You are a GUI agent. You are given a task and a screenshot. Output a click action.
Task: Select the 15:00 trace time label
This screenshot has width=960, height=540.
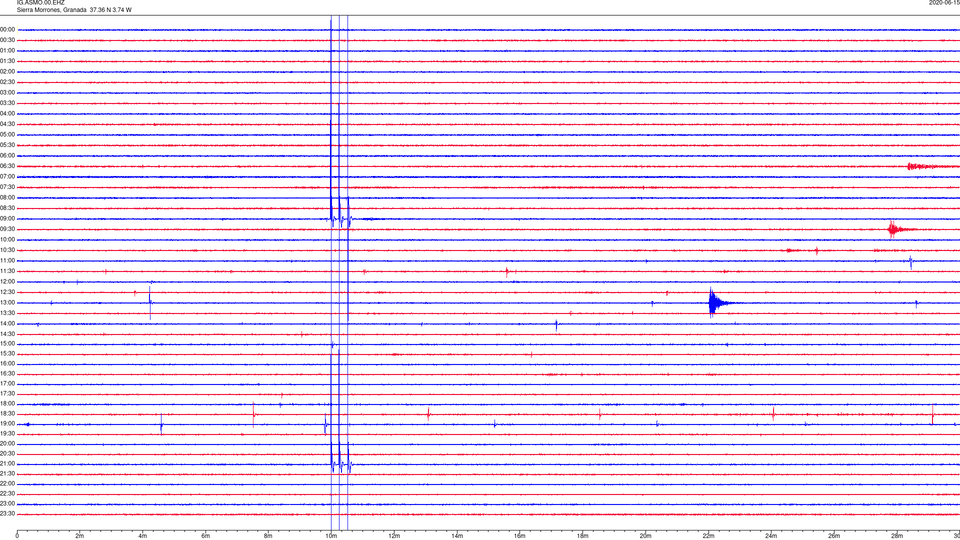pyautogui.click(x=7, y=343)
